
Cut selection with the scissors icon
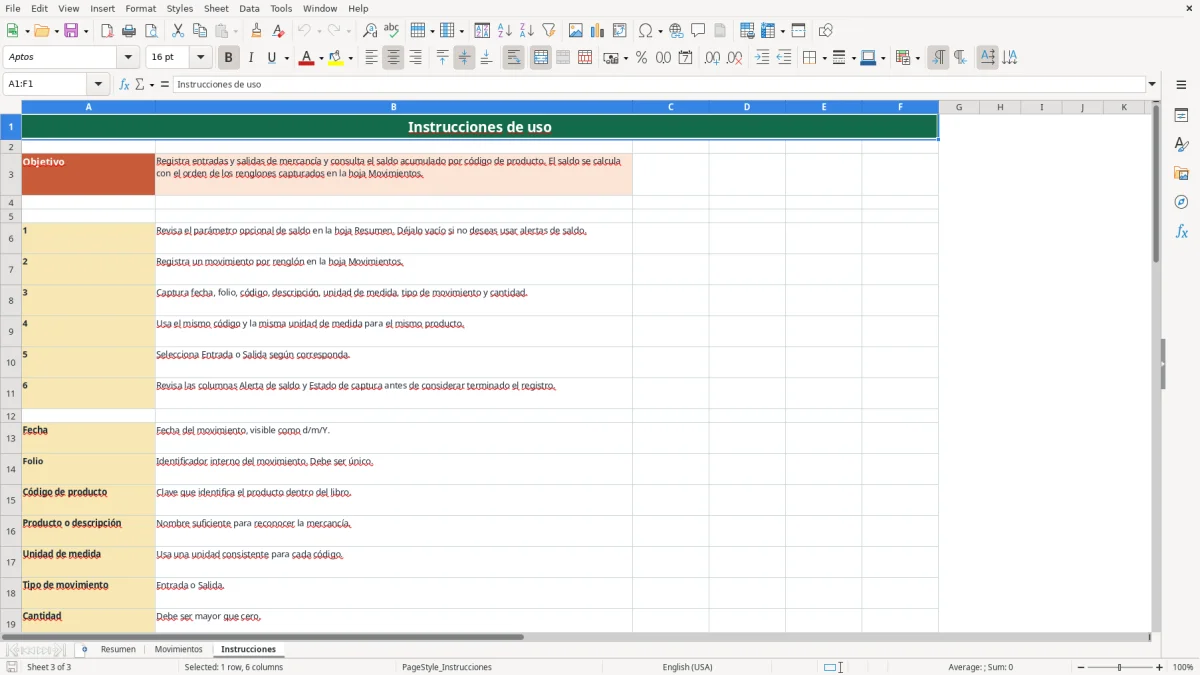tap(177, 31)
